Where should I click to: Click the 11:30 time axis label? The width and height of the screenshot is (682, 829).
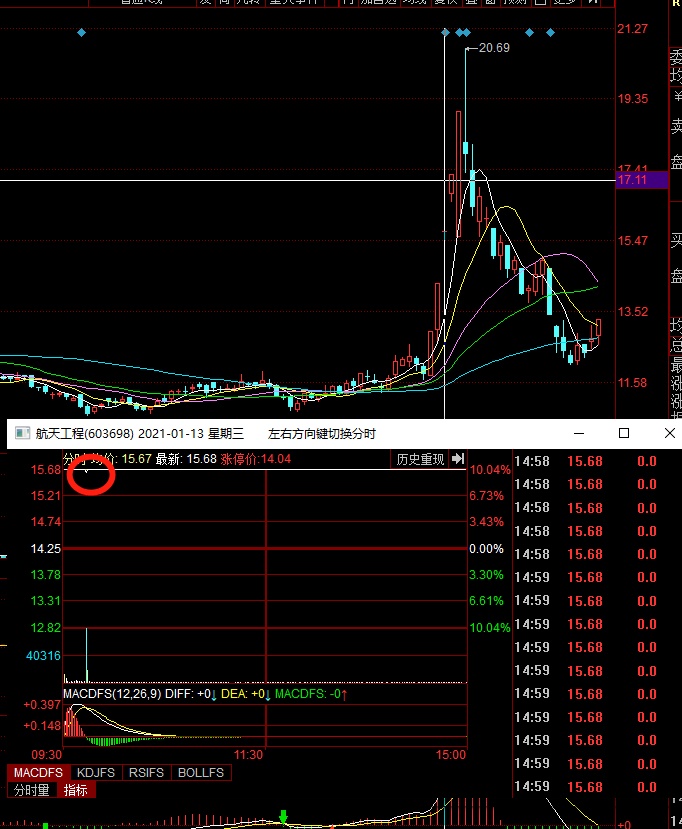(x=248, y=754)
